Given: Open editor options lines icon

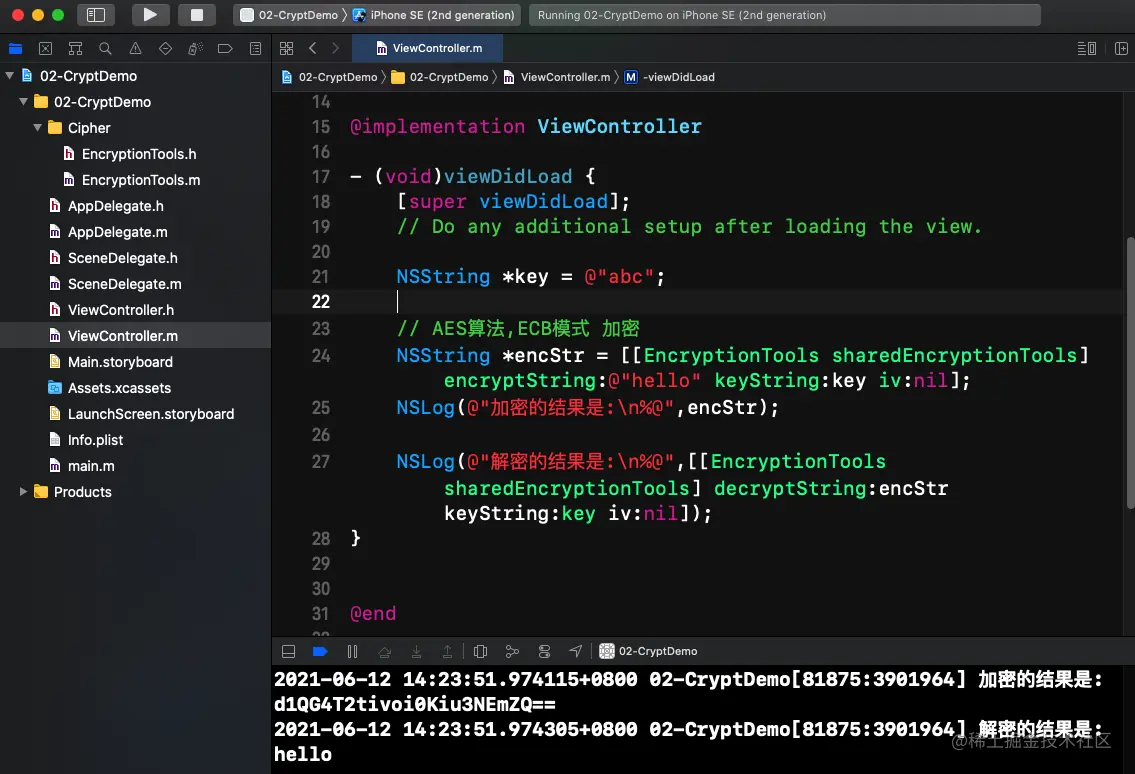Looking at the screenshot, I should click(1087, 49).
